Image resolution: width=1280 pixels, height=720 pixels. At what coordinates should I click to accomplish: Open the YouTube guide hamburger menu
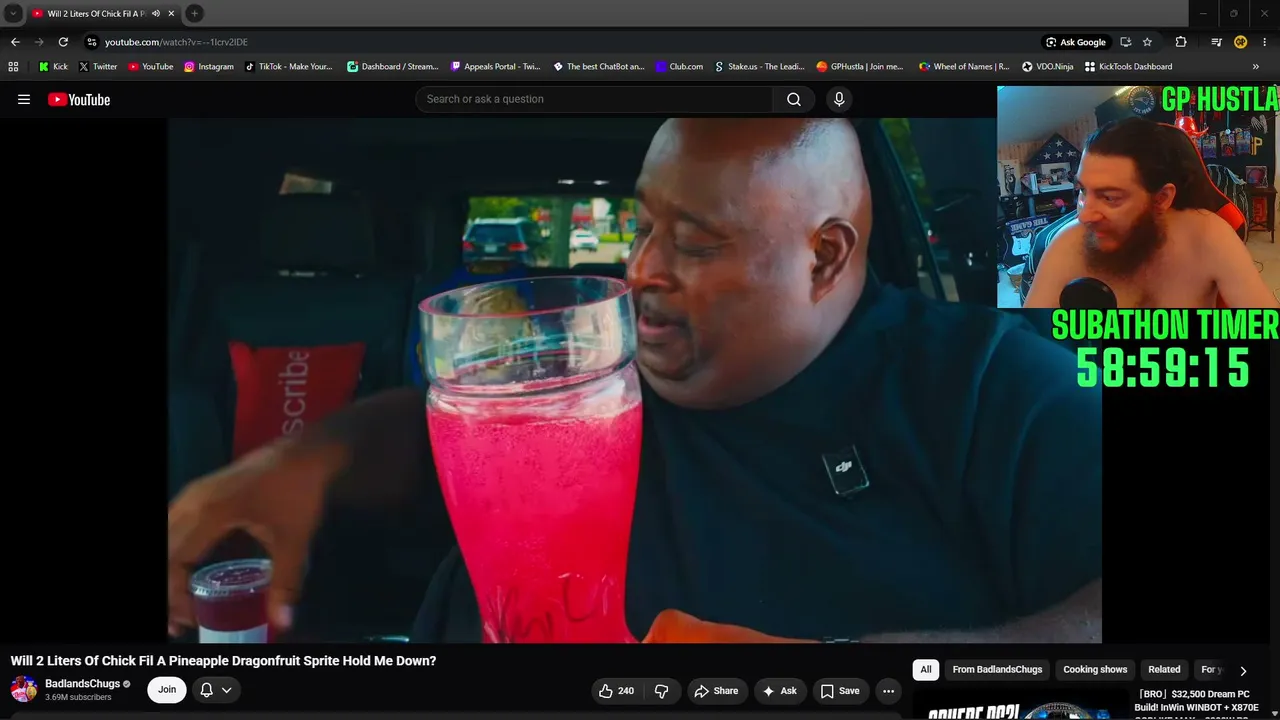point(24,99)
